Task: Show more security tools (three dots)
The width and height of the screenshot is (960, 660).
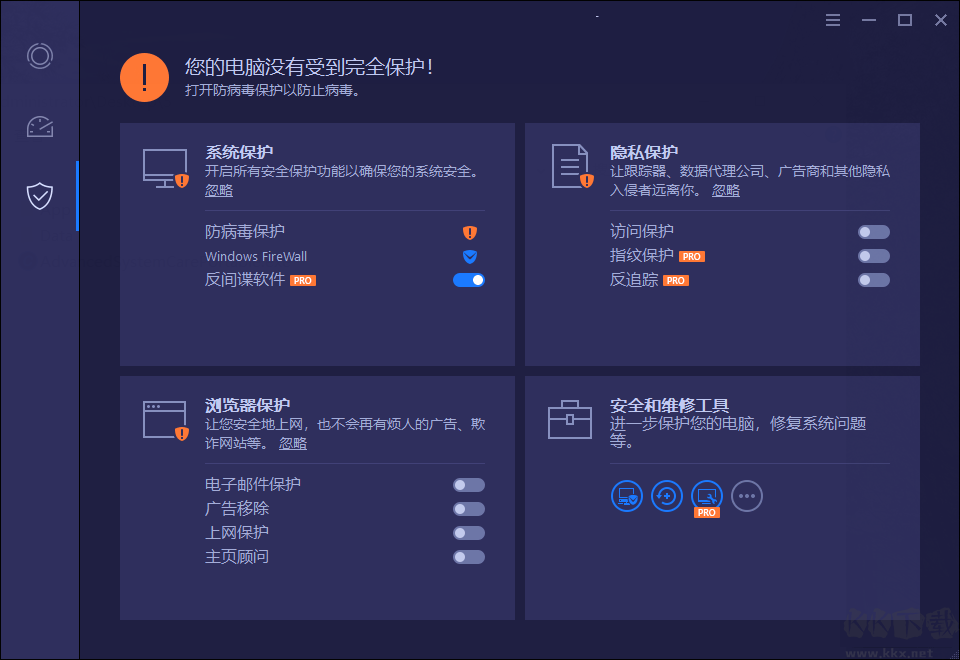Action: pyautogui.click(x=747, y=496)
